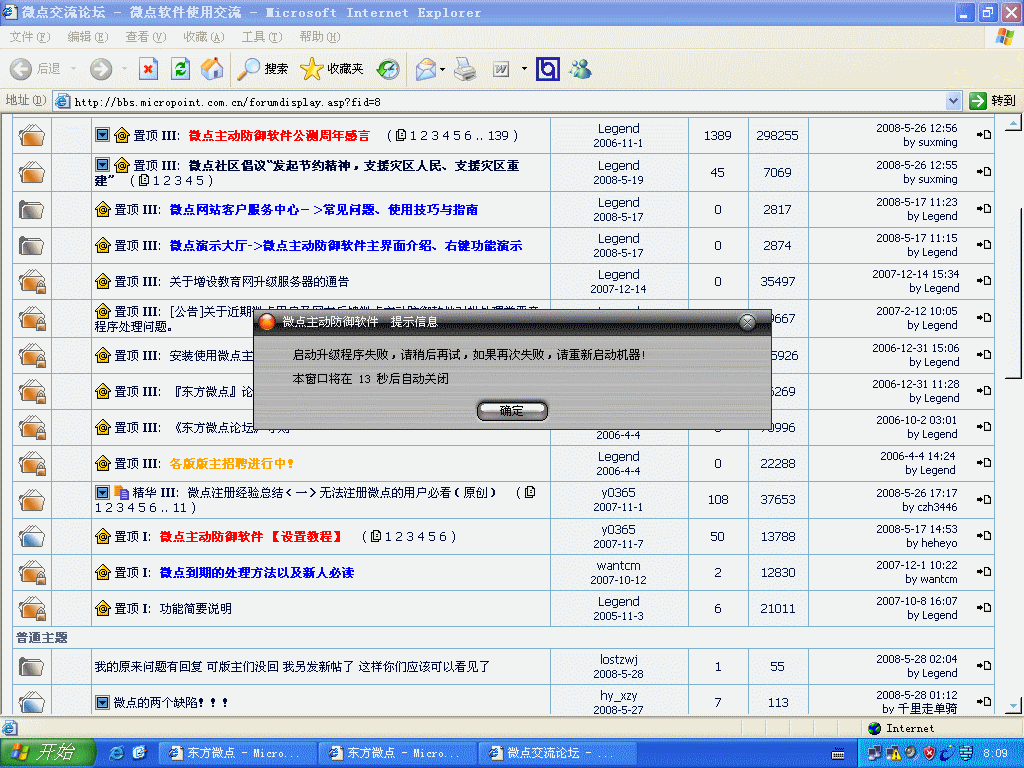Open thread 功能简要说明
The height and width of the screenshot is (768, 1024).
click(195, 609)
